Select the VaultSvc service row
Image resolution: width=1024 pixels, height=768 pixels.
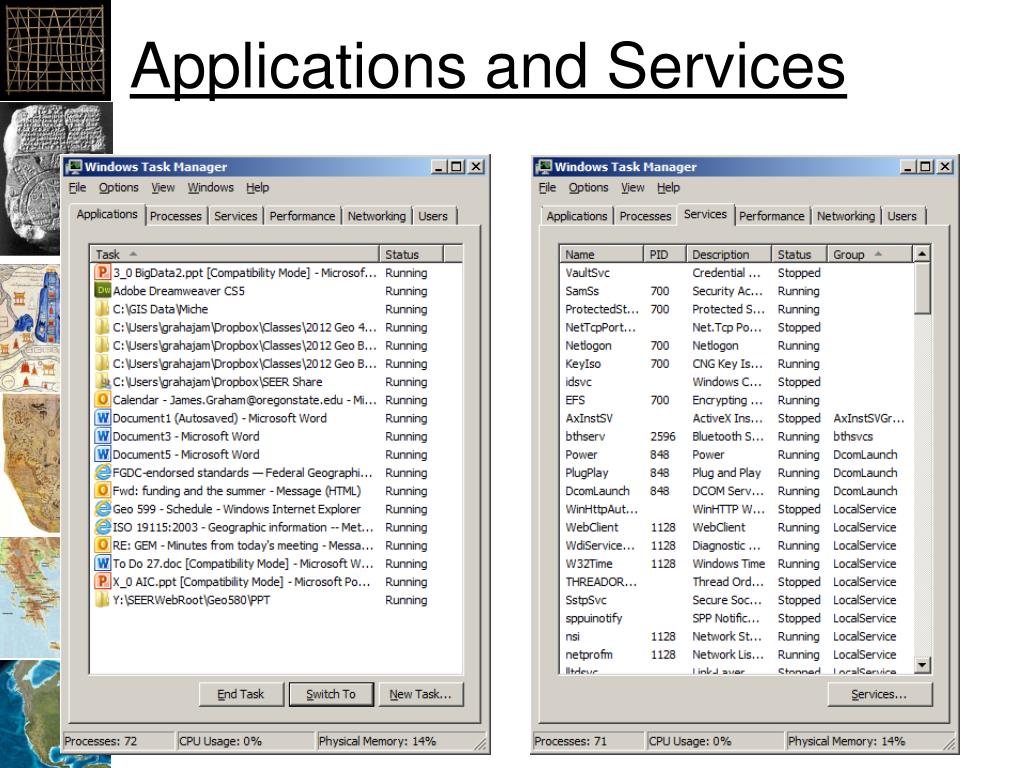736,272
